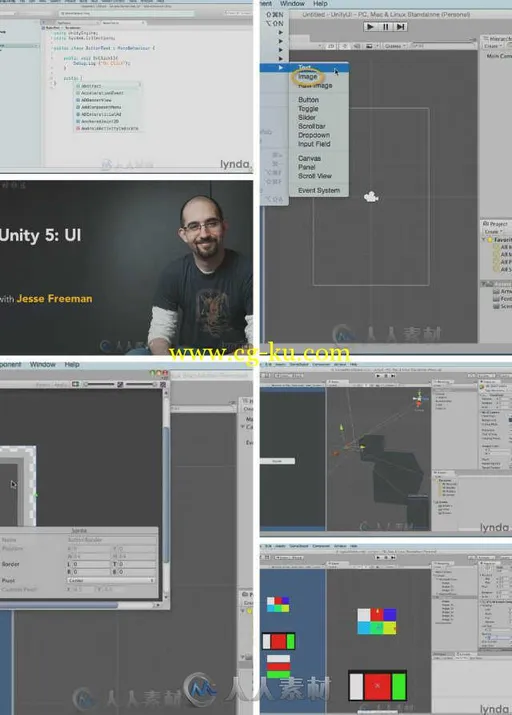Open Window menu above the Untitled Unity window
Screen dimensions: 512x715
292,4
